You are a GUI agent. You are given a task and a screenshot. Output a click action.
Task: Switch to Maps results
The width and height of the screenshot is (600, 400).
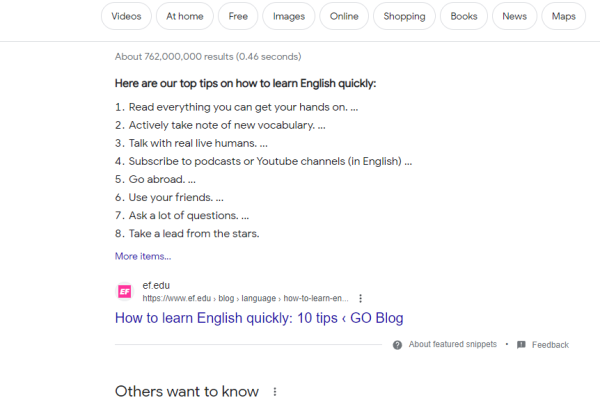coord(564,16)
